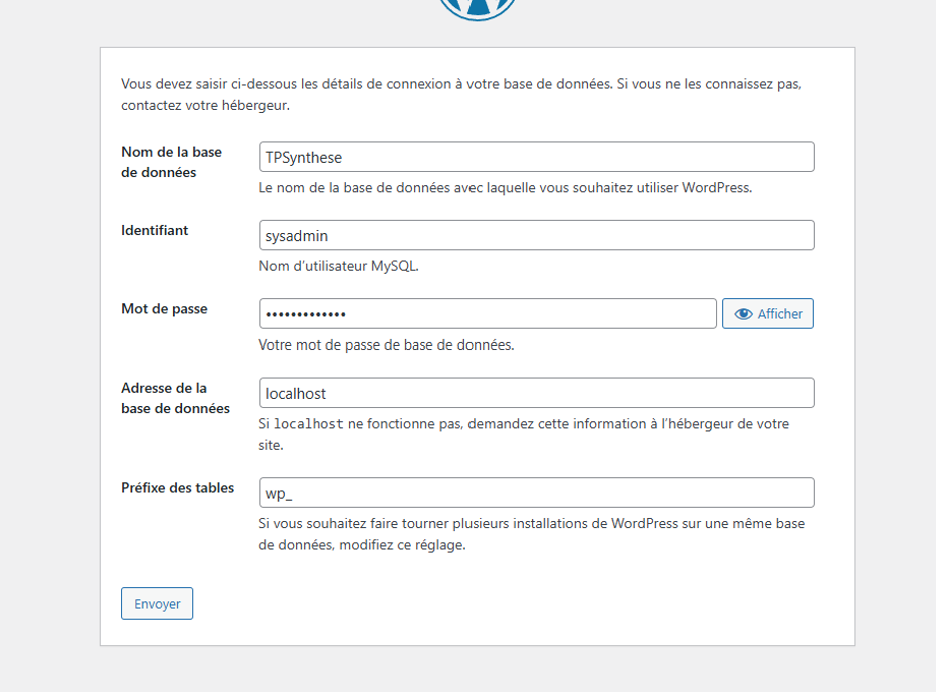Click the "Identifiant" label
This screenshot has height=692, width=936.
[x=155, y=230]
